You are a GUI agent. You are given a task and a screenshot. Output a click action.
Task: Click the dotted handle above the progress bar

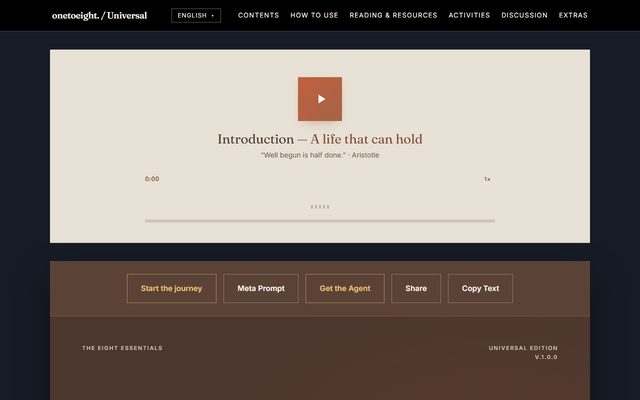(x=320, y=207)
